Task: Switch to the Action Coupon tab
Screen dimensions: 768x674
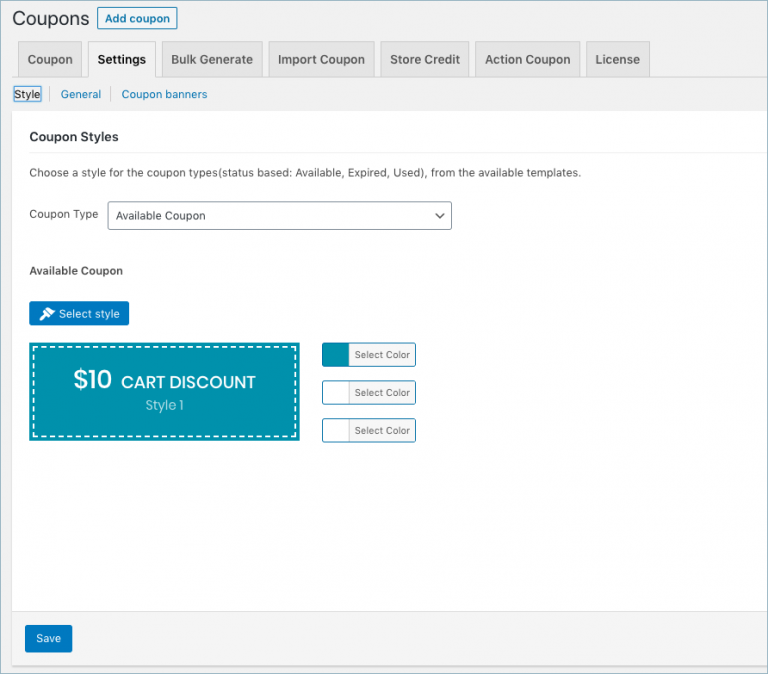Action: [528, 59]
